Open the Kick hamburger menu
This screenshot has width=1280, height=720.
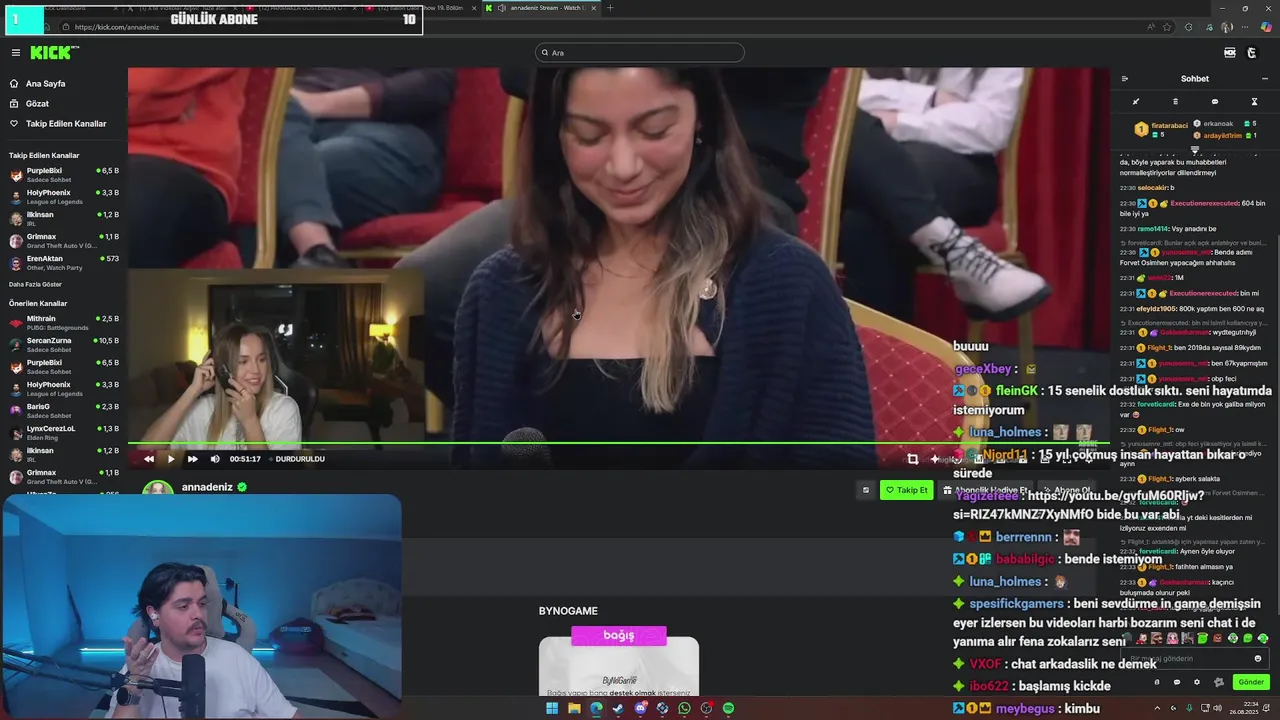pos(15,53)
